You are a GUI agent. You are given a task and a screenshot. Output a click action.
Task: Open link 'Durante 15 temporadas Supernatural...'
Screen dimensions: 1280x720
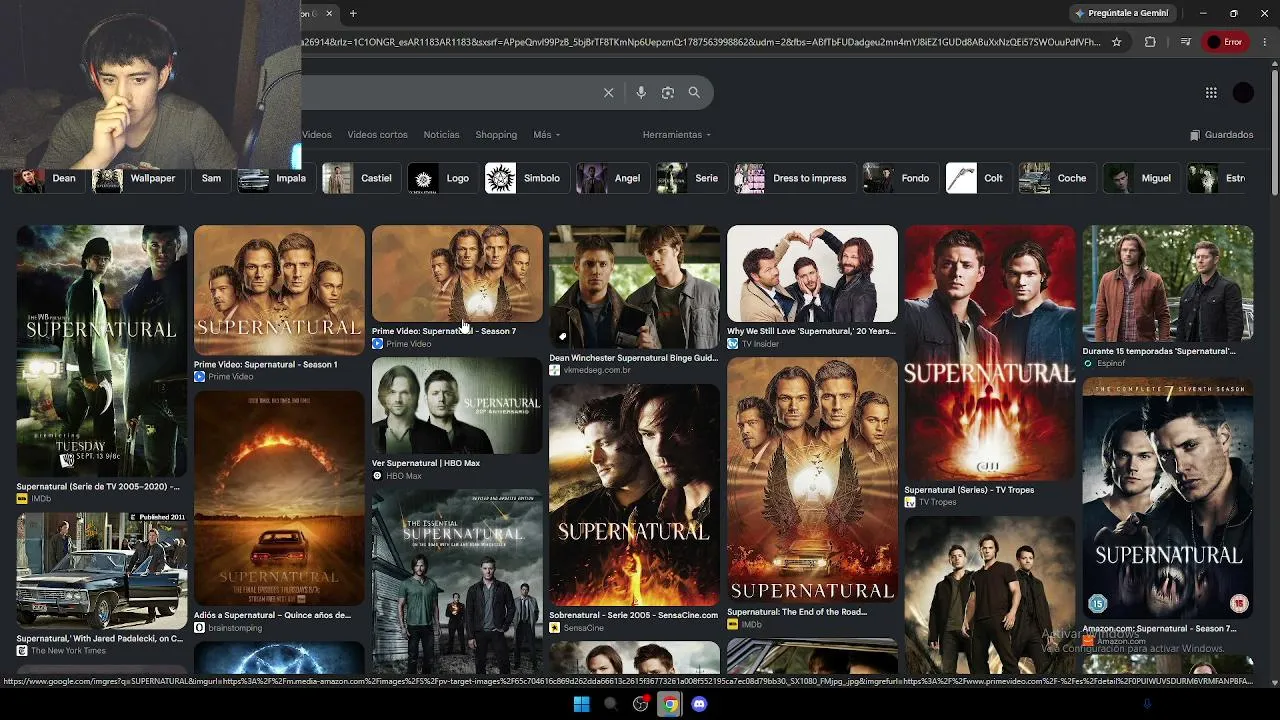[x=1159, y=351]
